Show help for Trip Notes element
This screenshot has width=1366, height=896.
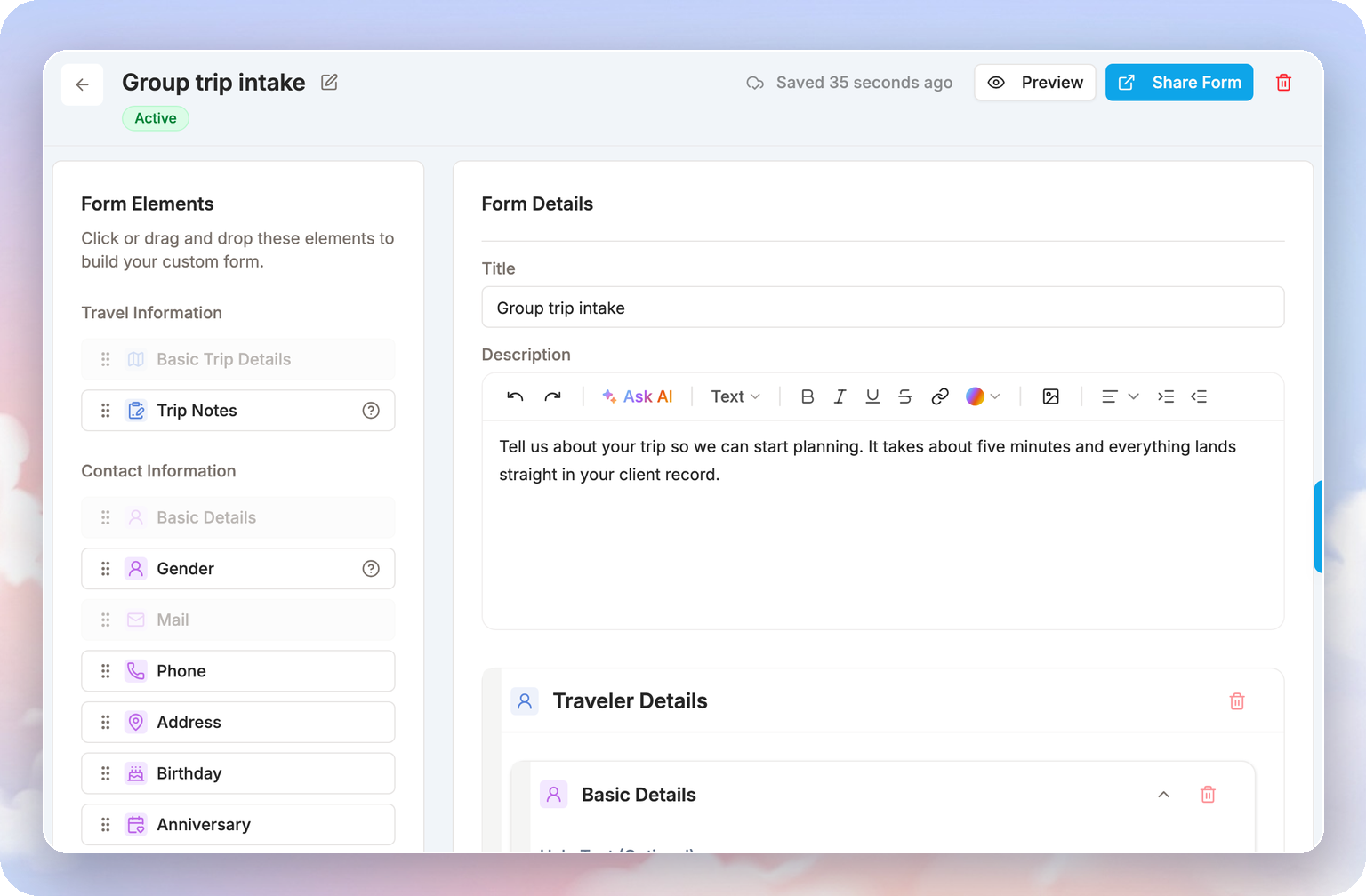point(371,411)
